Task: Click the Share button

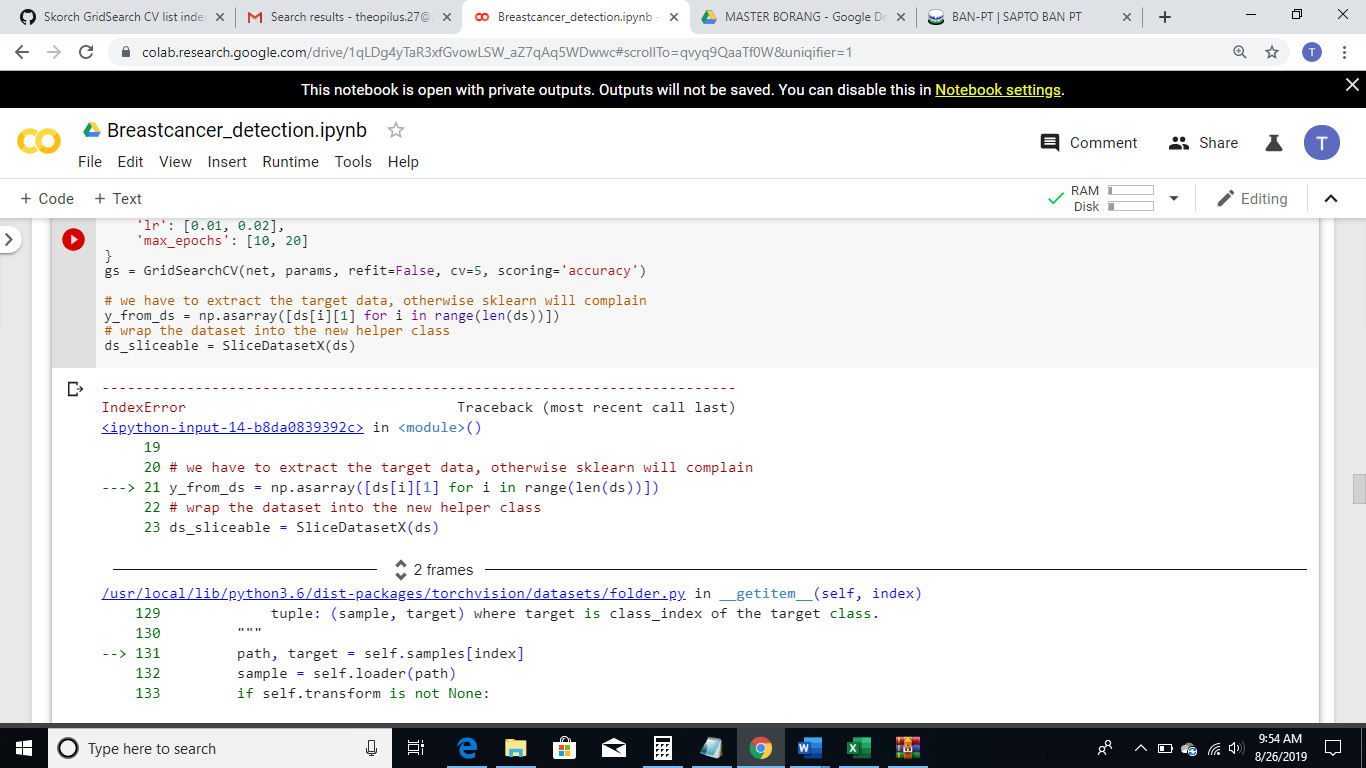Action: point(1203,143)
